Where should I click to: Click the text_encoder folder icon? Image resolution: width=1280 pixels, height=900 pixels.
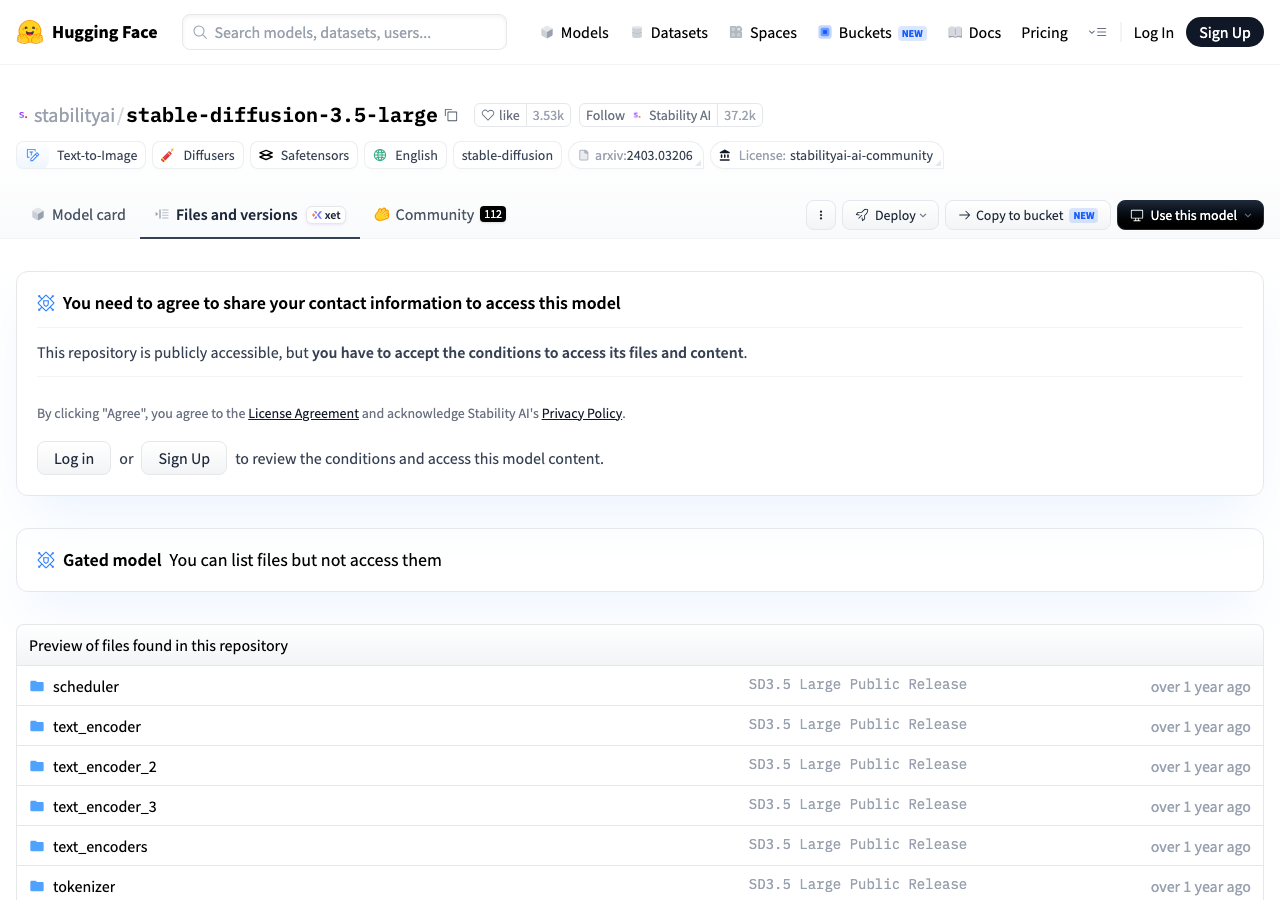coord(37,726)
